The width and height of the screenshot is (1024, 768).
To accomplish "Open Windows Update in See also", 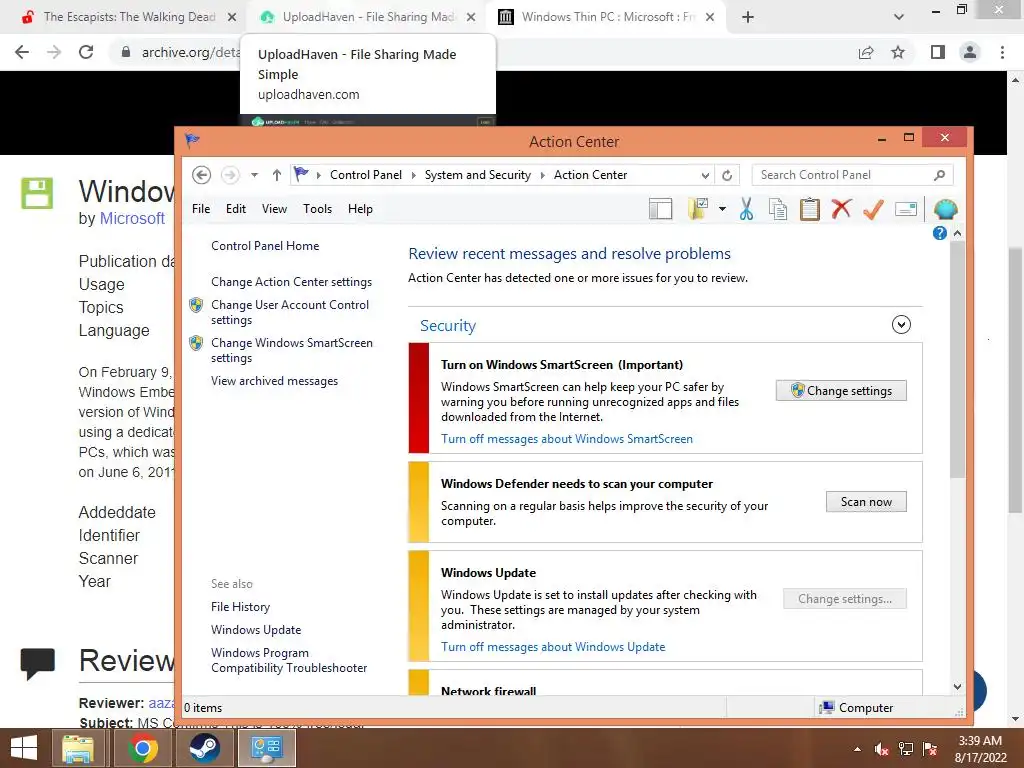I will 256,630.
